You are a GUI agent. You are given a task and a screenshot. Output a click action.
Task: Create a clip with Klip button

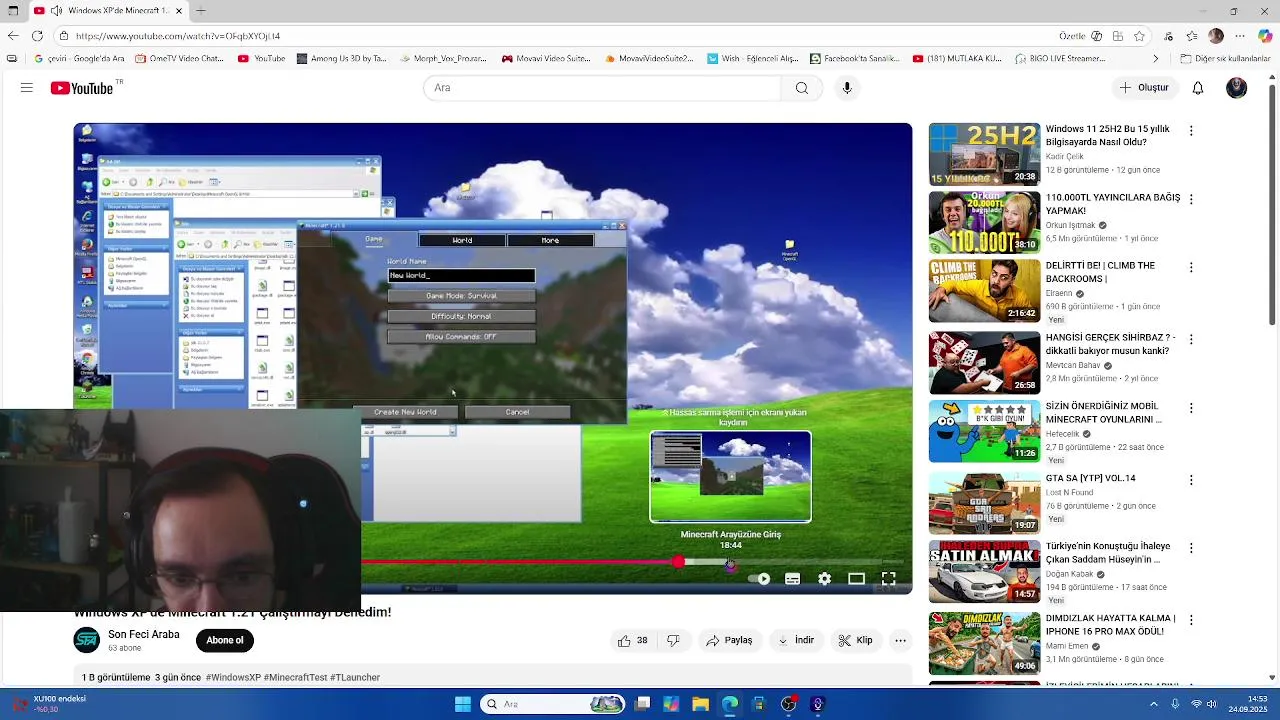[855, 641]
